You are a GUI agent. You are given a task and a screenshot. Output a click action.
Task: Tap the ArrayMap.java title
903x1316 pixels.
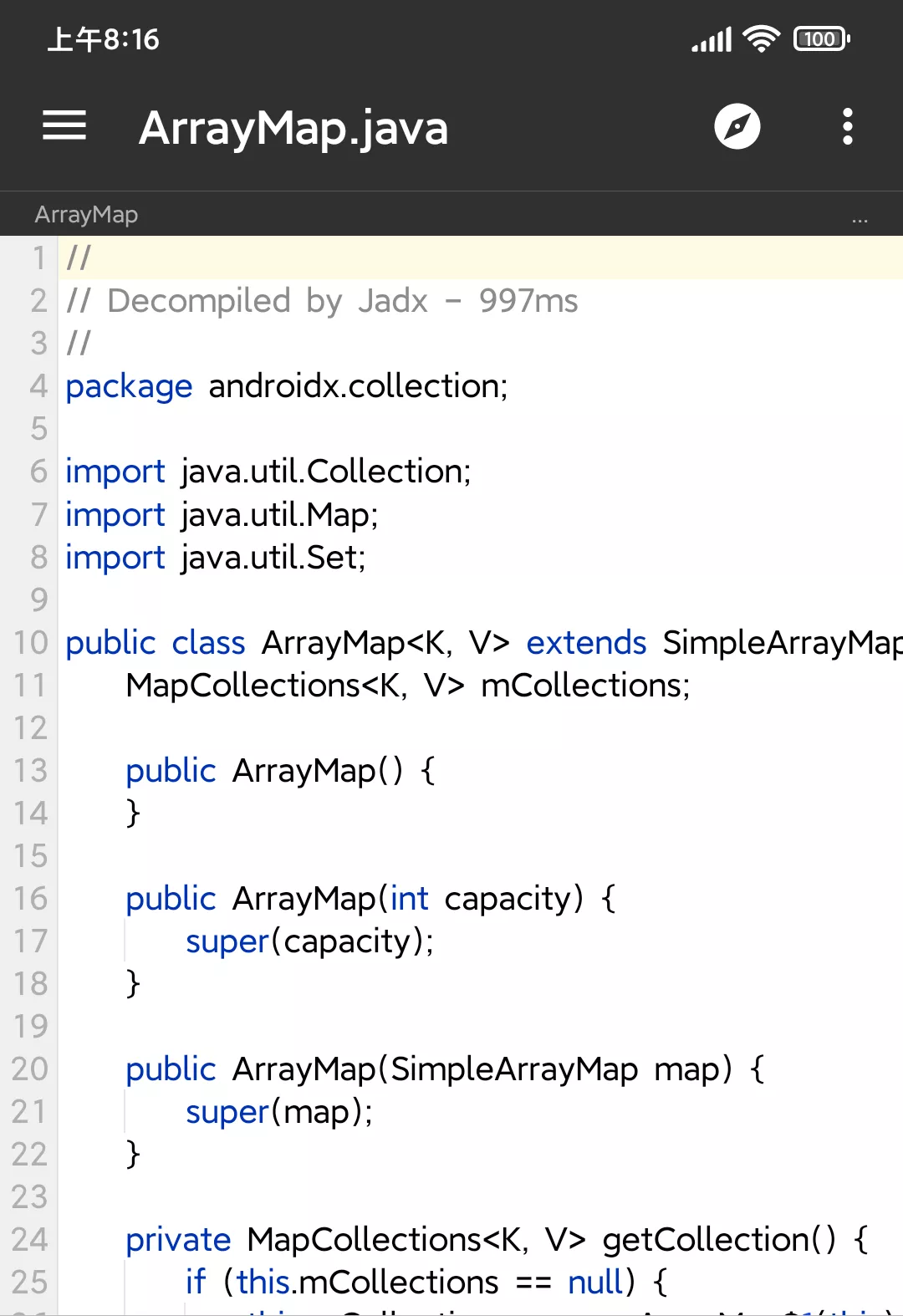click(x=293, y=128)
